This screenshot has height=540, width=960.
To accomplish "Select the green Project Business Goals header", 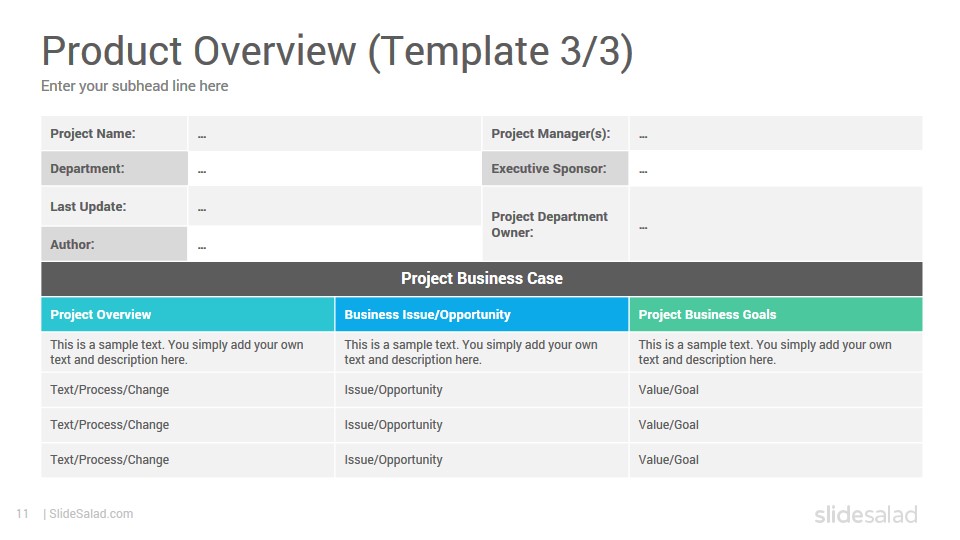I will [x=776, y=315].
